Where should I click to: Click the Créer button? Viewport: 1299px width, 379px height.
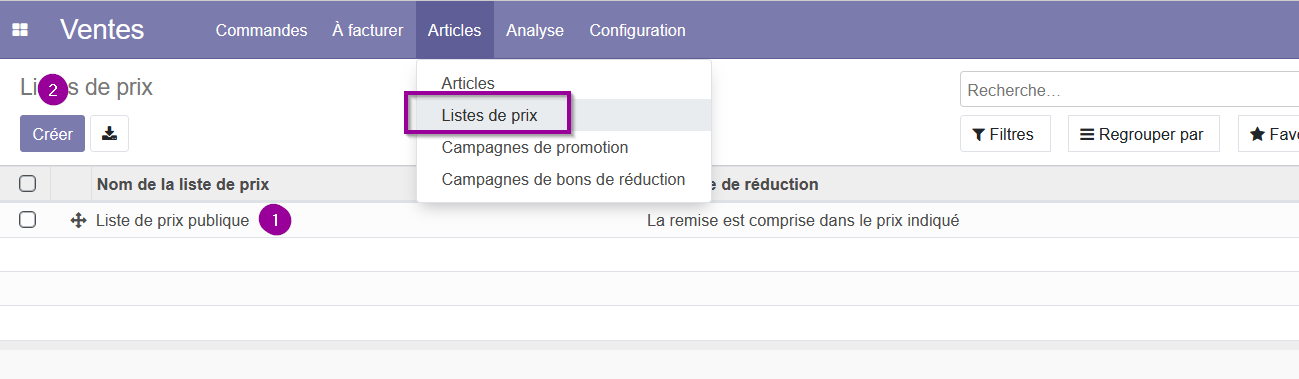52,134
